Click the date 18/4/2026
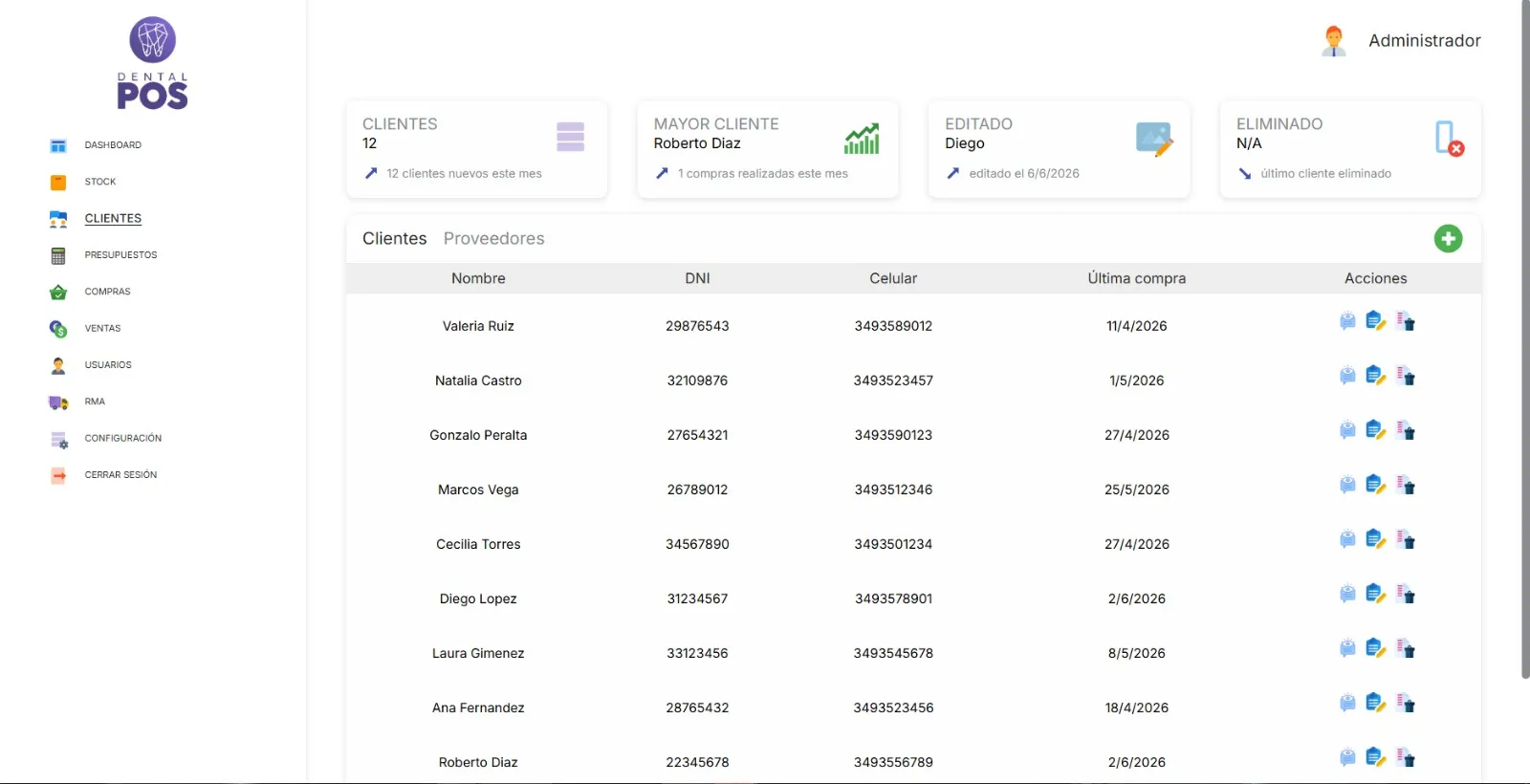1530x784 pixels. (x=1136, y=708)
